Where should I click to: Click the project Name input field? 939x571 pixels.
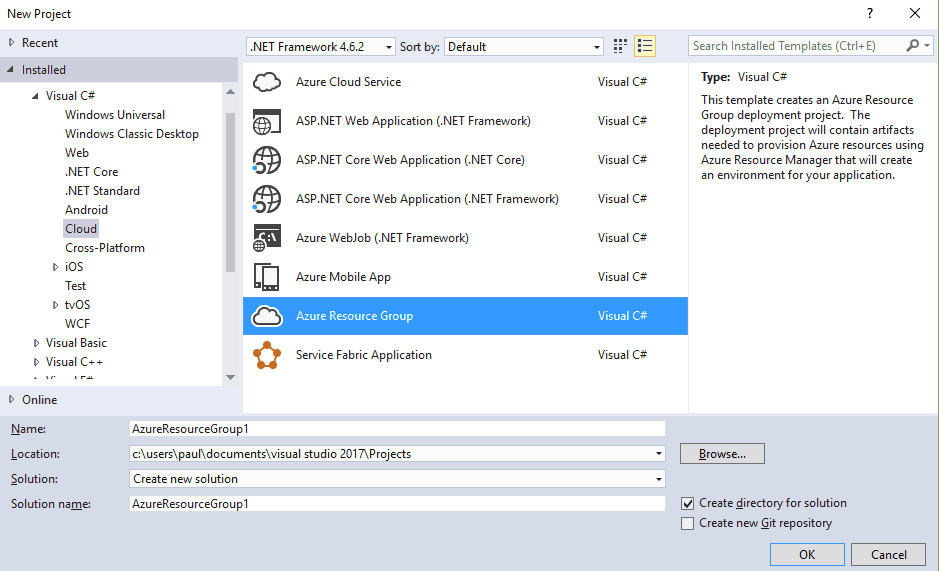click(397, 428)
